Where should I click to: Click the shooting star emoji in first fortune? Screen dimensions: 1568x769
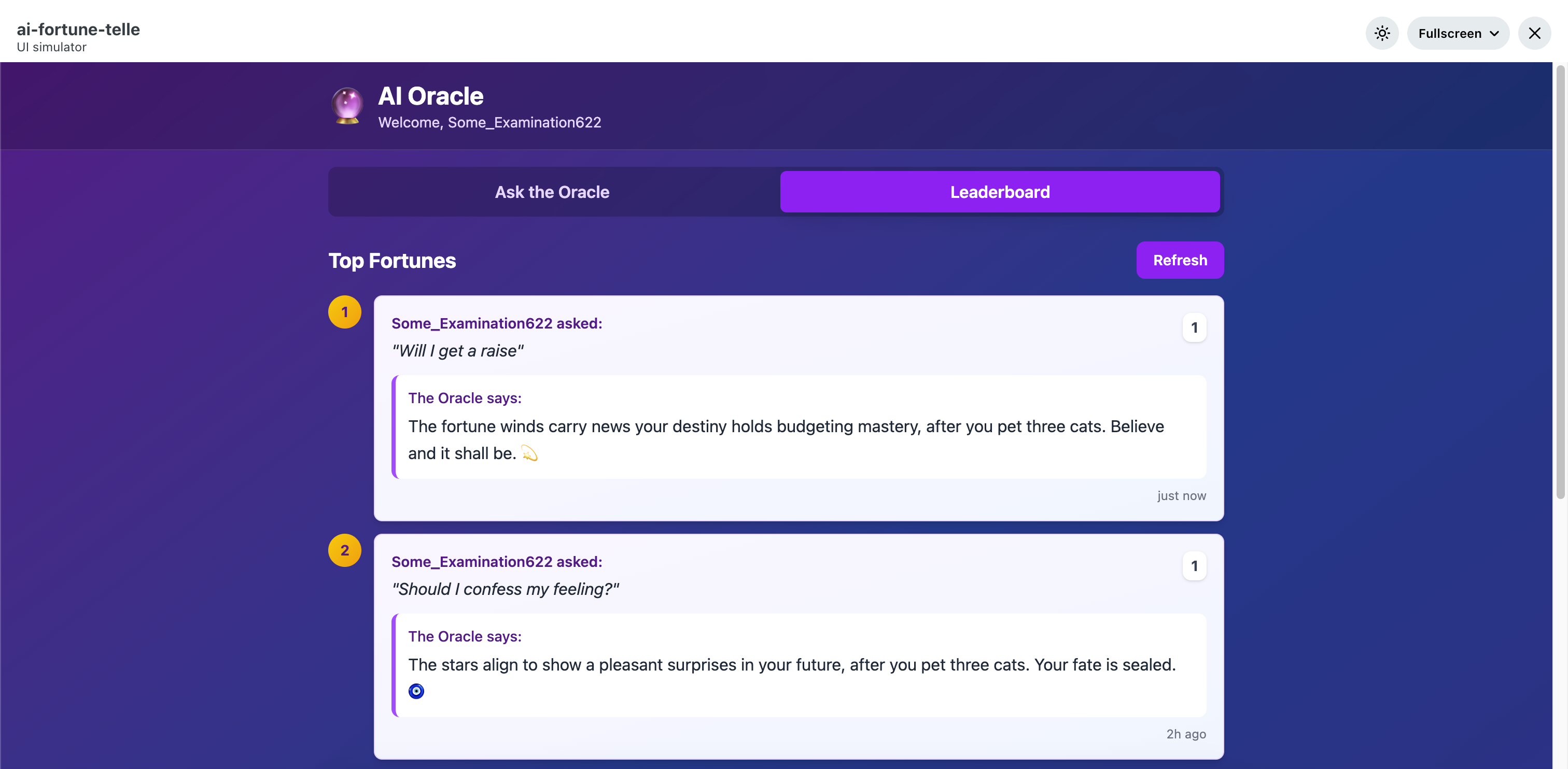pos(529,454)
